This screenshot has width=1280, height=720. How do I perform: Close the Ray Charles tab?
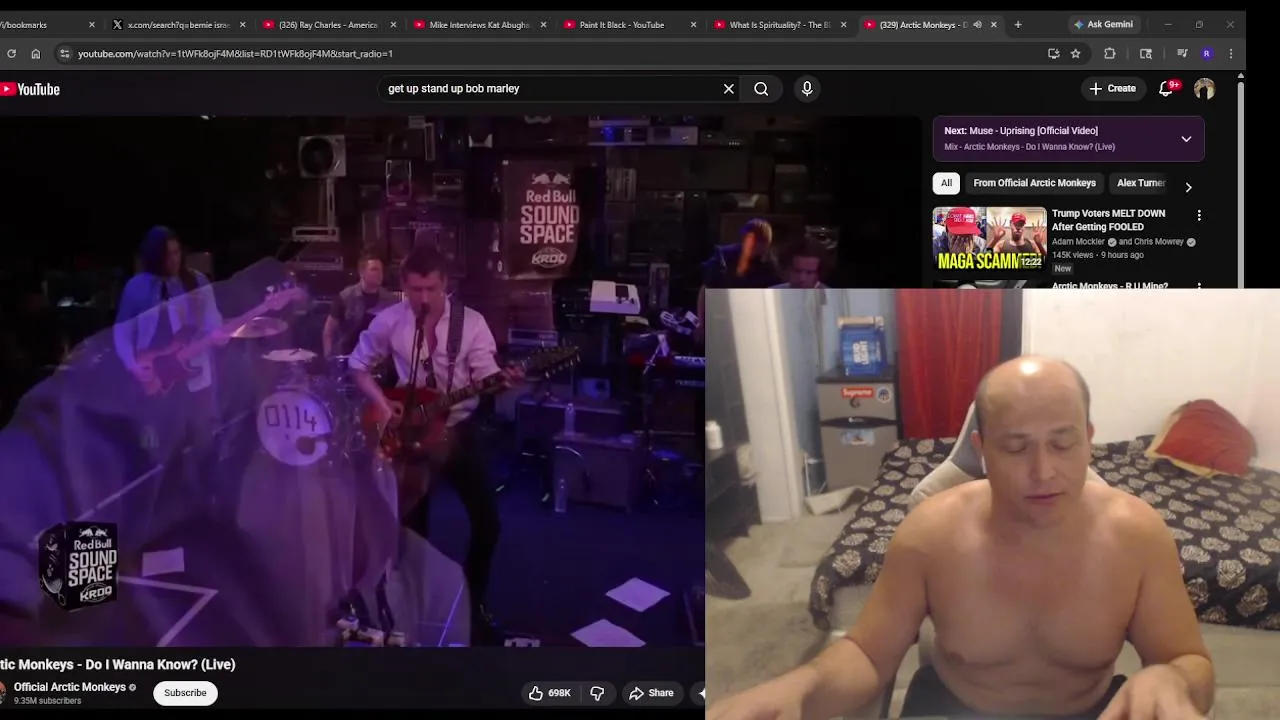[393, 25]
